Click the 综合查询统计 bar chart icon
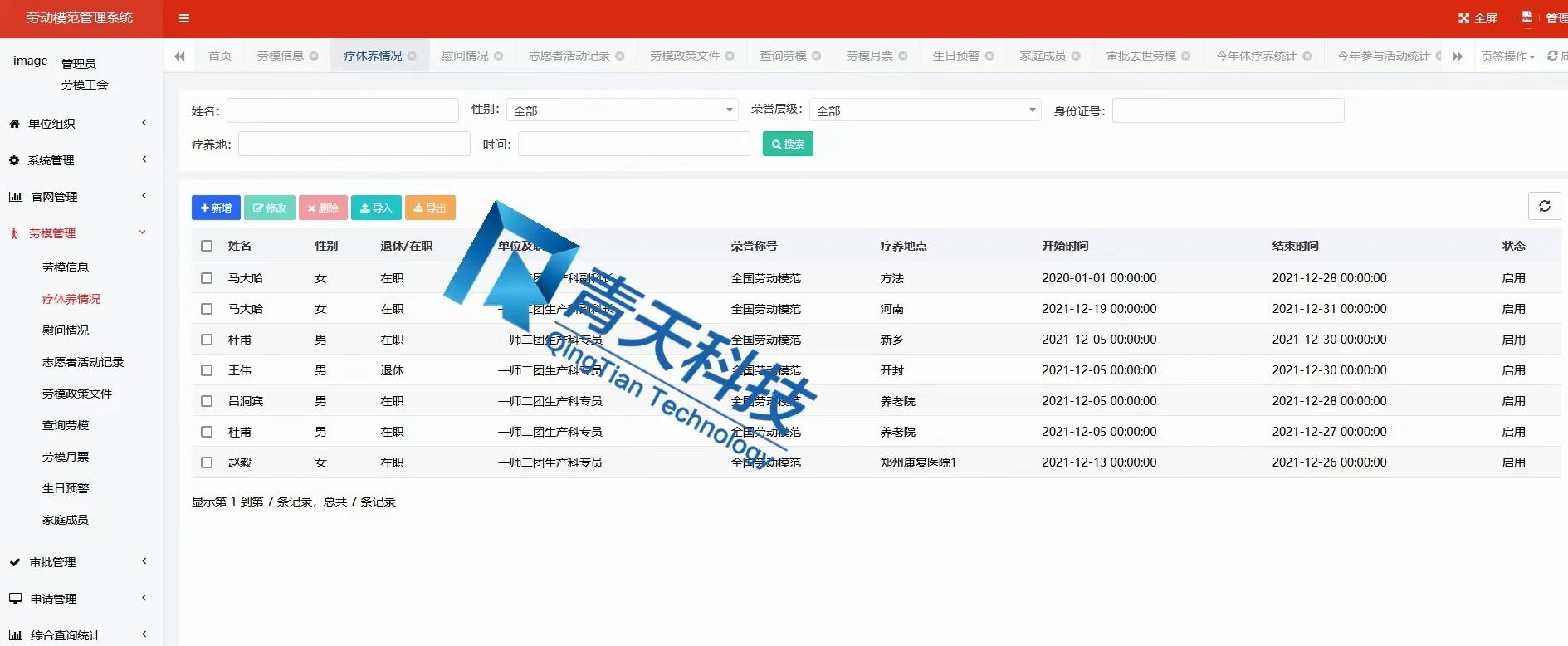This screenshot has height=646, width=1568. pyautogui.click(x=15, y=635)
